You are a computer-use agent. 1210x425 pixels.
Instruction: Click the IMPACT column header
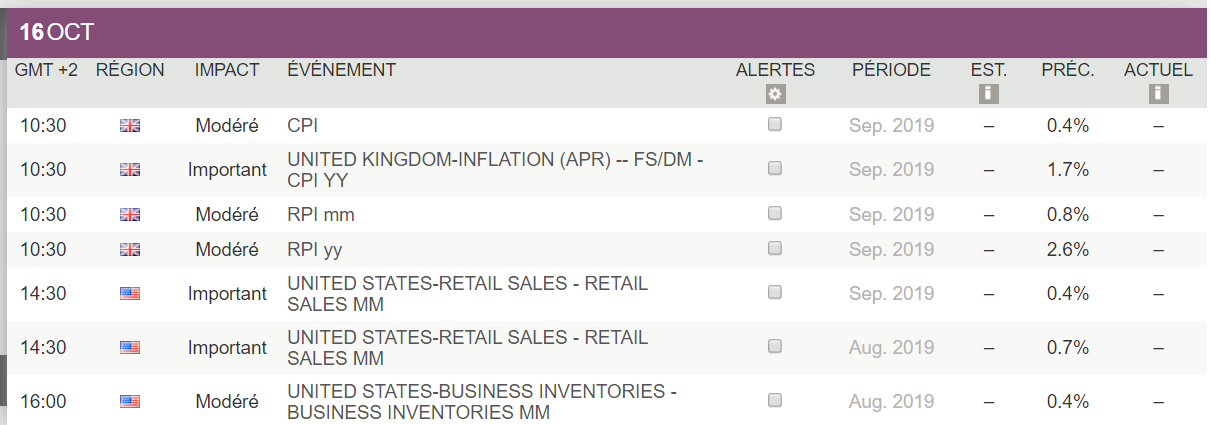[x=227, y=70]
